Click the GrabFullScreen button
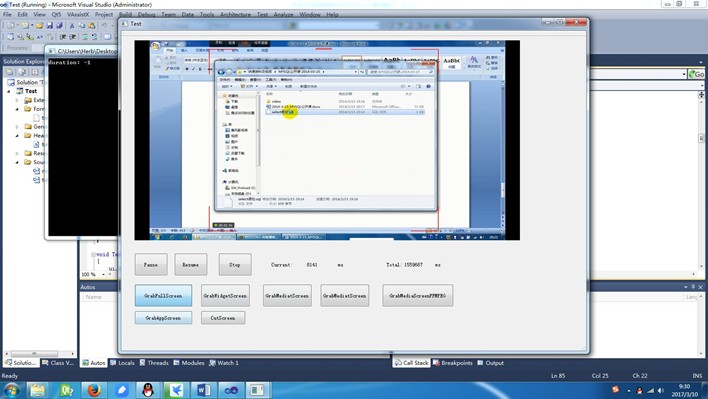Screen dimensions: 708x399 click(163, 296)
